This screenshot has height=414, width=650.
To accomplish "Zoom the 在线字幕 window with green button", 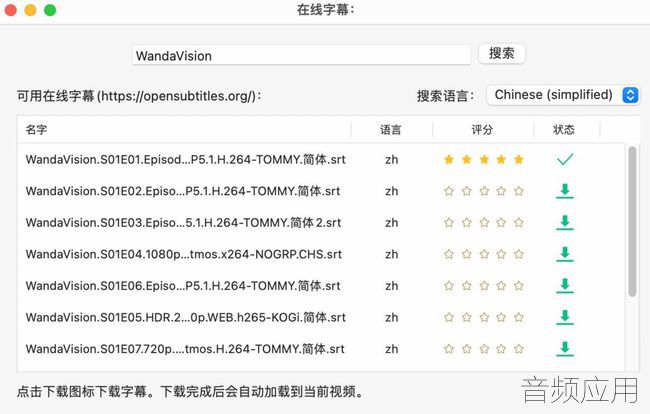I will (50, 10).
